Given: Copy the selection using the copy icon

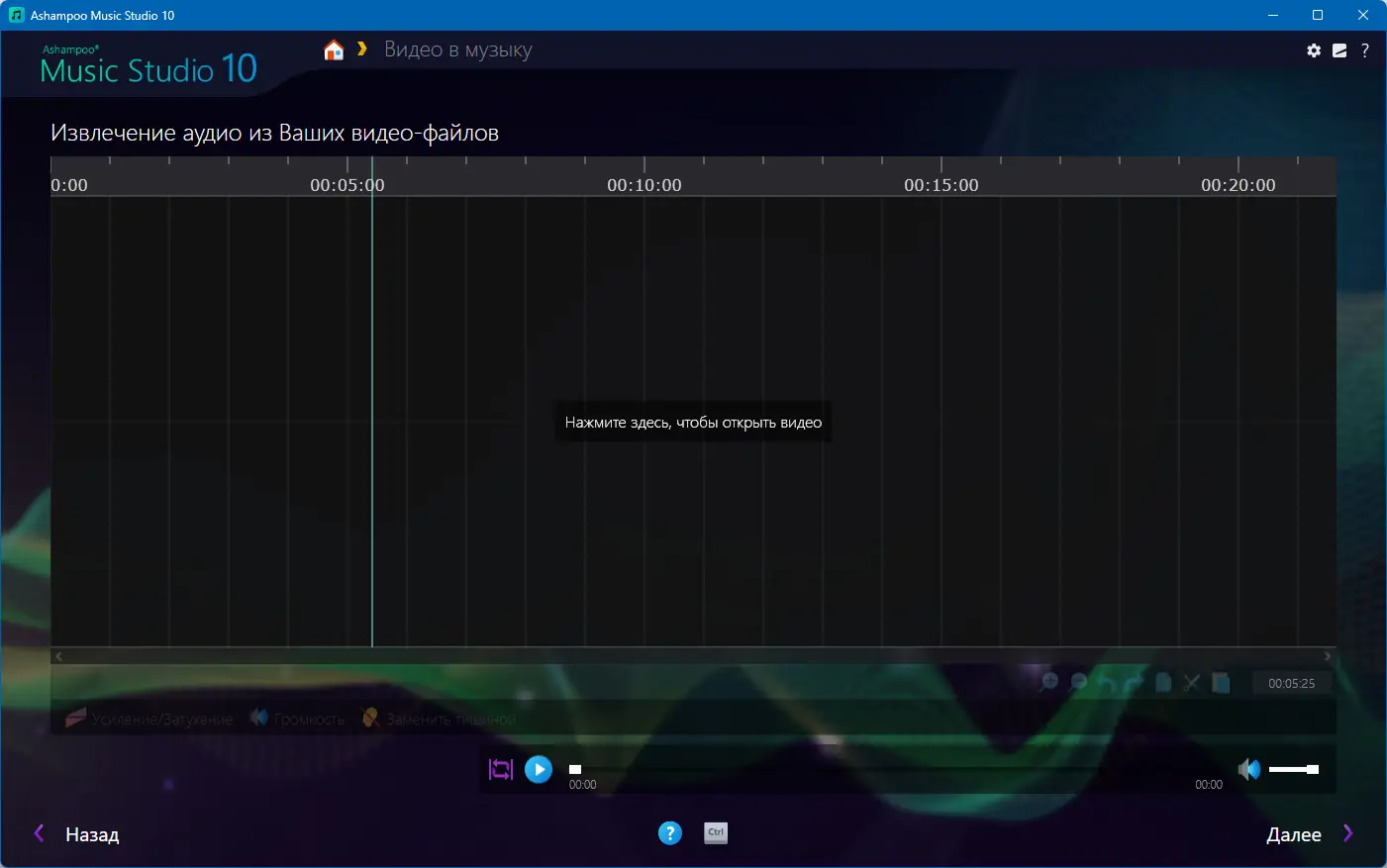Looking at the screenshot, I should coord(1163,682).
